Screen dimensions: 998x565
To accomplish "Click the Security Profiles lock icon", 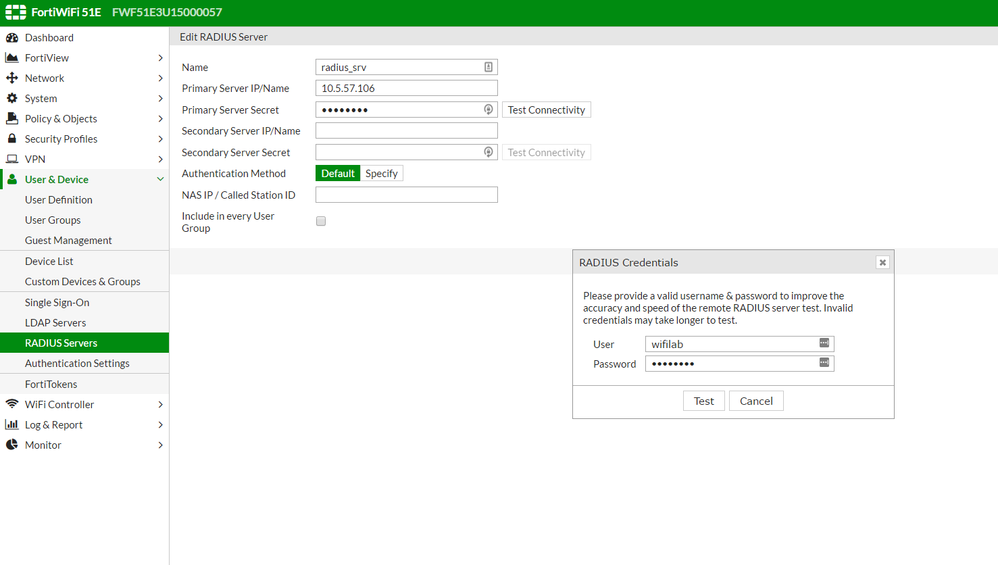I will (11, 138).
